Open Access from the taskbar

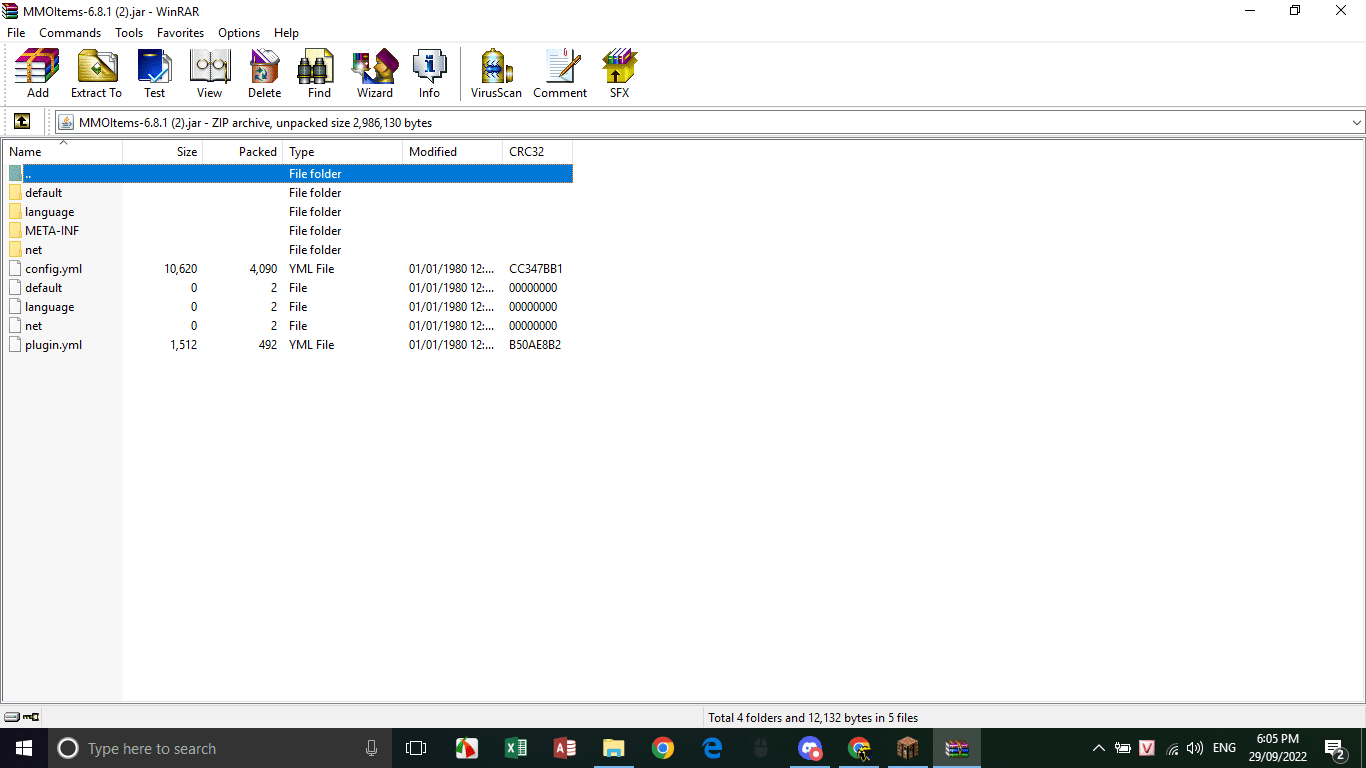[564, 748]
